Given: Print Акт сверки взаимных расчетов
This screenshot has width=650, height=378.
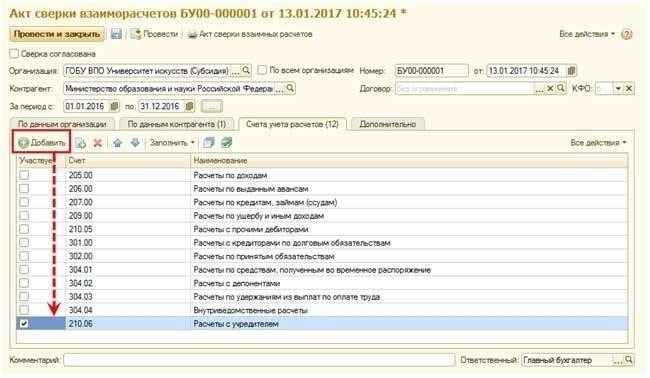Looking at the screenshot, I should click(x=250, y=34).
